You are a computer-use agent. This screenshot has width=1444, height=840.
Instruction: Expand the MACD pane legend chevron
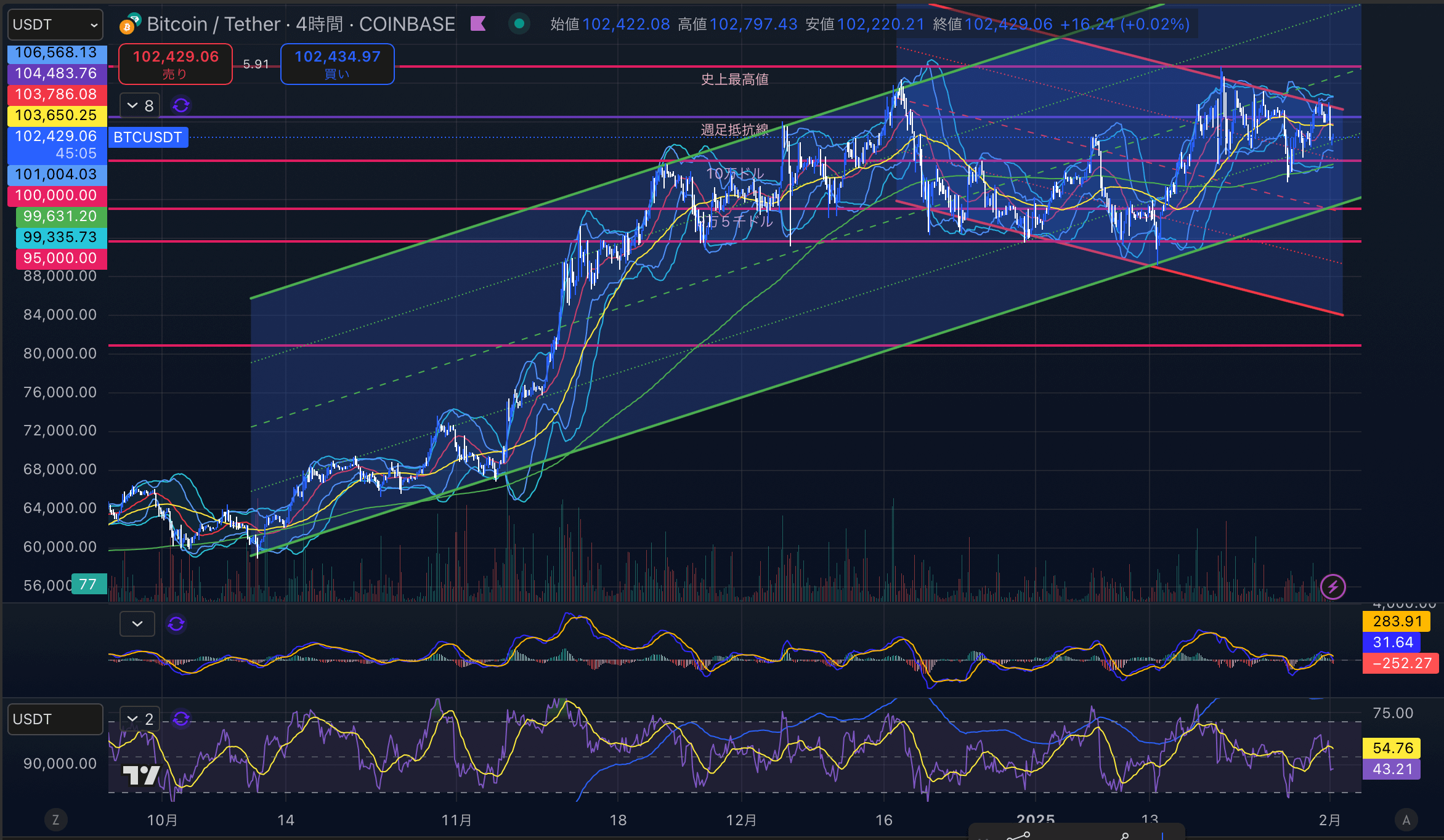[137, 624]
